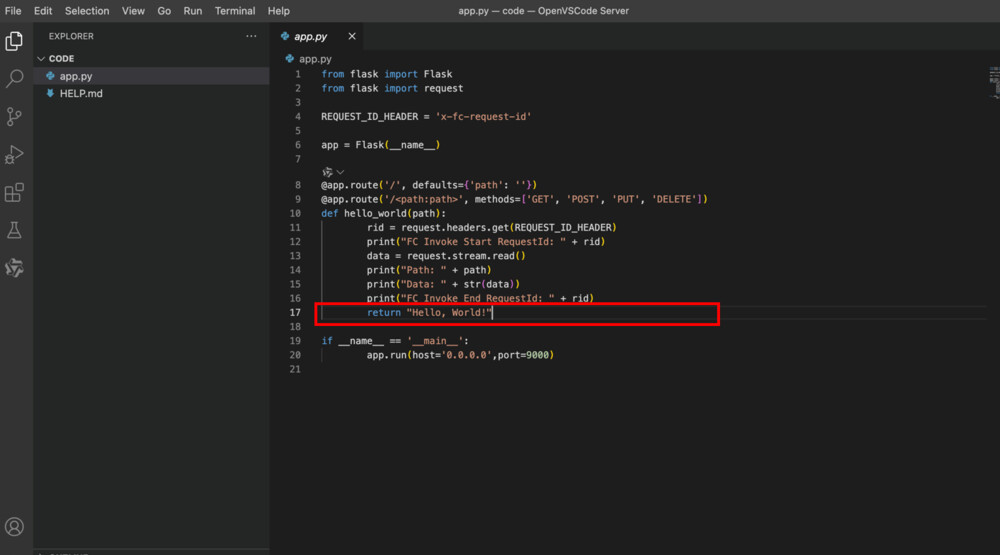Viewport: 1000px width, 555px height.
Task: Click the code lens icon above line 8
Action: tap(327, 172)
